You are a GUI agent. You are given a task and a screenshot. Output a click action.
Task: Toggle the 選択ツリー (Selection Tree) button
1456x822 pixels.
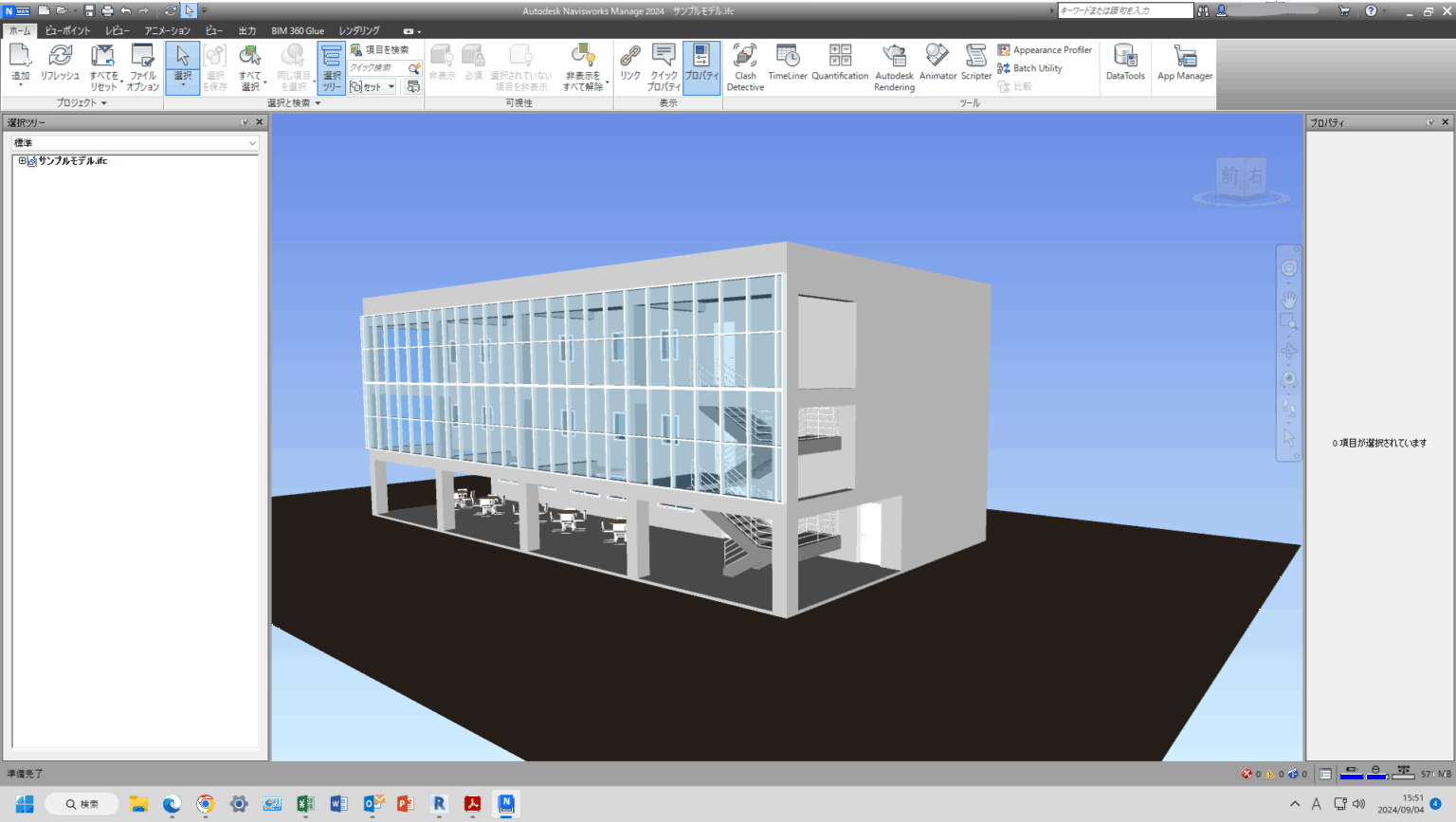331,66
